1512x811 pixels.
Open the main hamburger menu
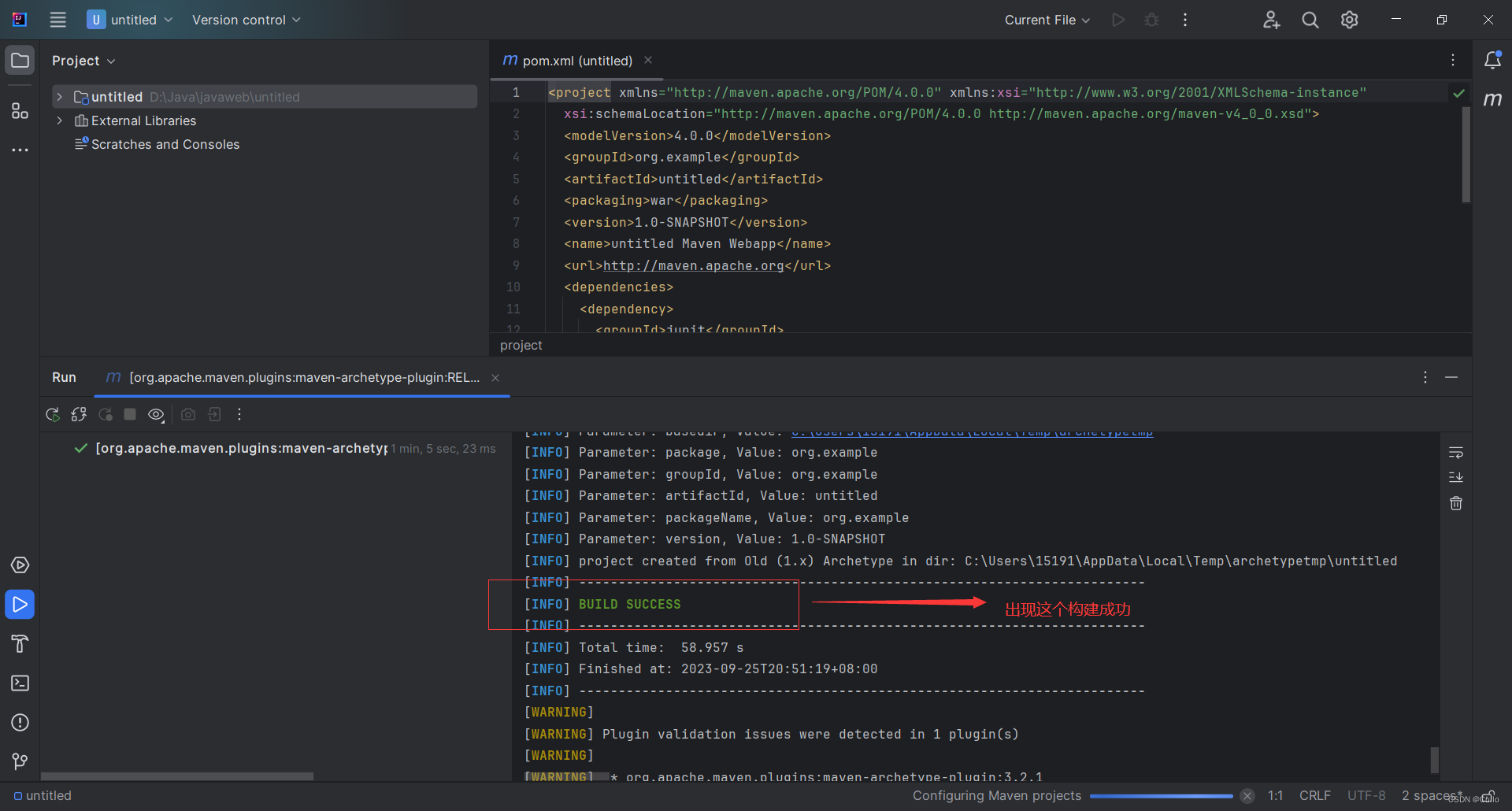pos(58,20)
